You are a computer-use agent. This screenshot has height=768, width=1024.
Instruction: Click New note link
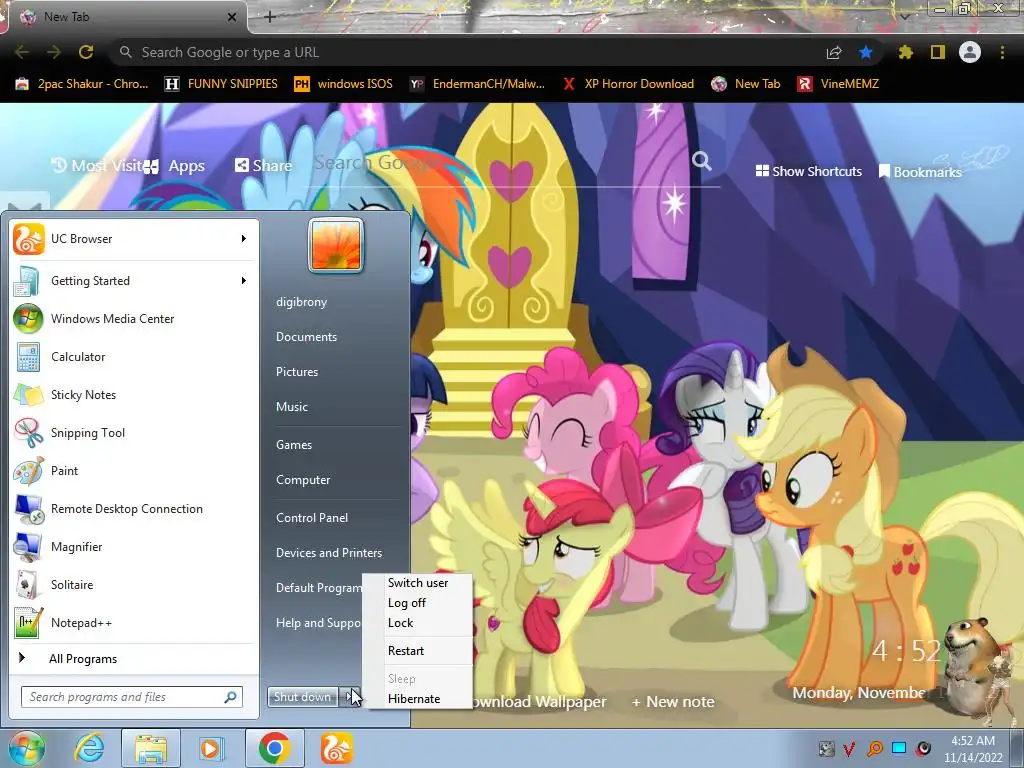pyautogui.click(x=673, y=702)
